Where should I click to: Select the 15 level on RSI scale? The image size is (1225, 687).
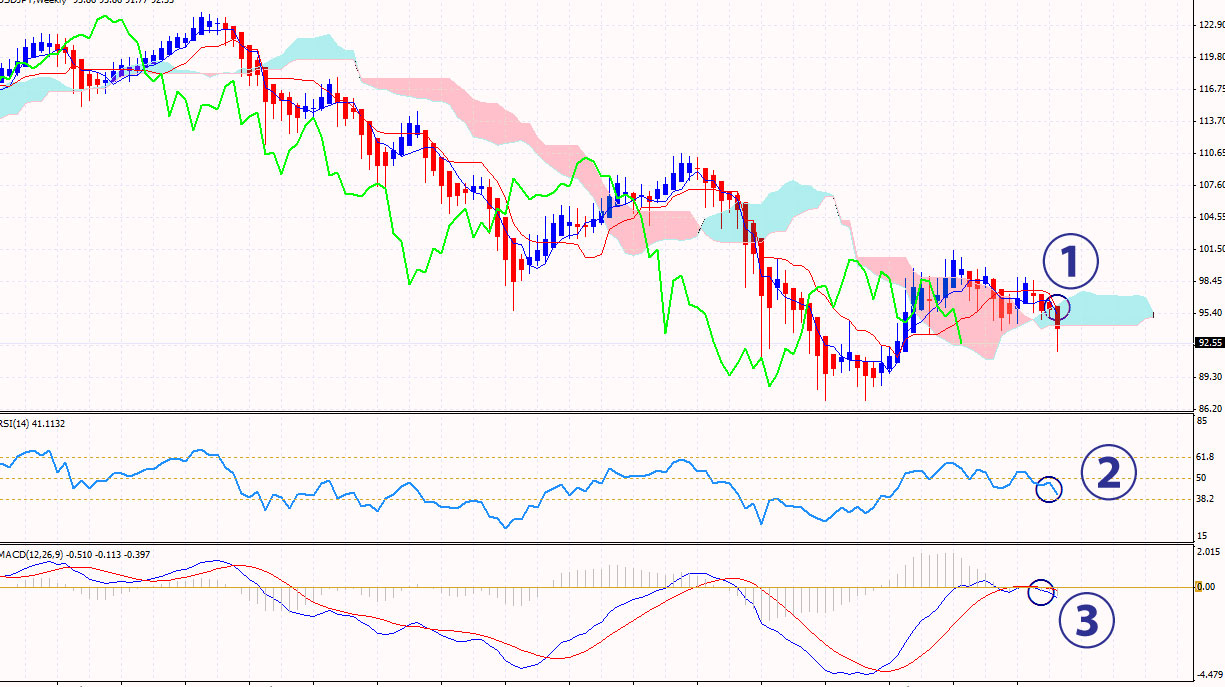[x=1203, y=536]
